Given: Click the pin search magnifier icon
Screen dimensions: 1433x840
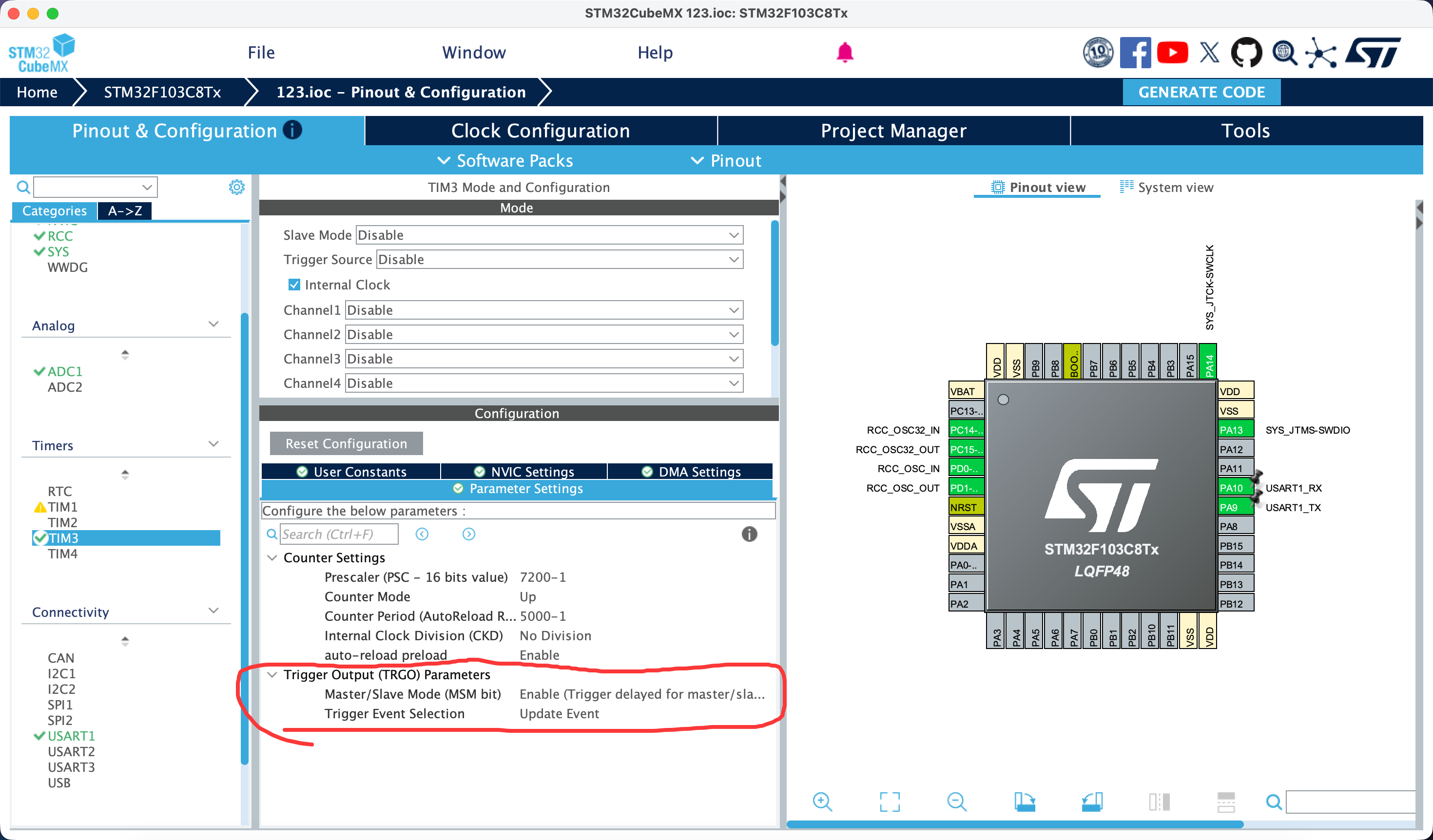Looking at the screenshot, I should tap(1274, 802).
